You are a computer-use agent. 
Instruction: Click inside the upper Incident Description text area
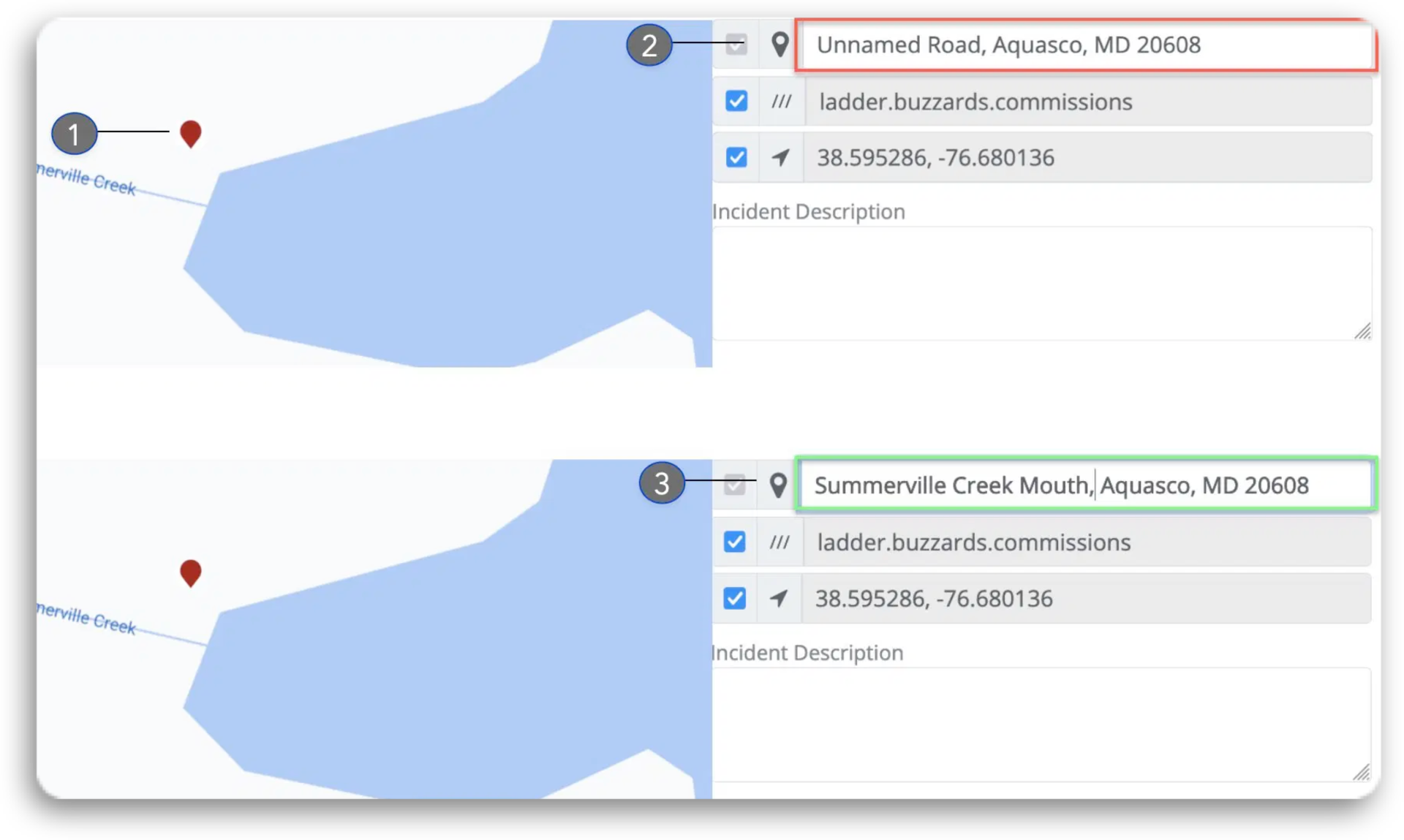pos(1042,284)
